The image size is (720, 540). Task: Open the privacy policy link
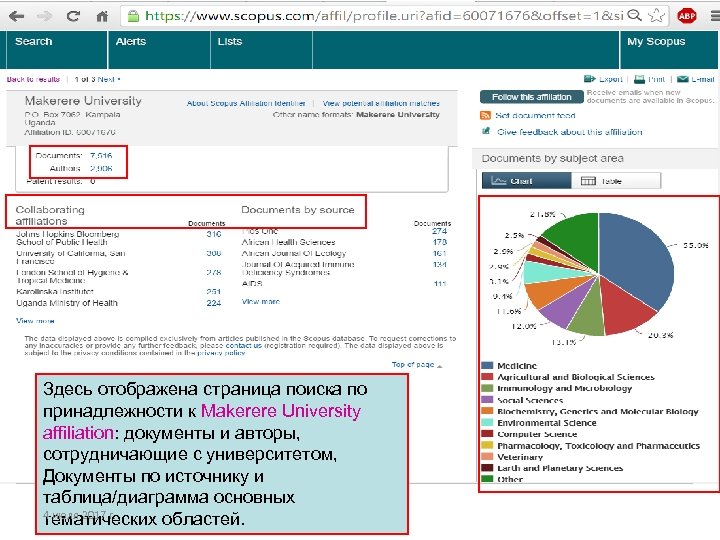click(x=221, y=353)
